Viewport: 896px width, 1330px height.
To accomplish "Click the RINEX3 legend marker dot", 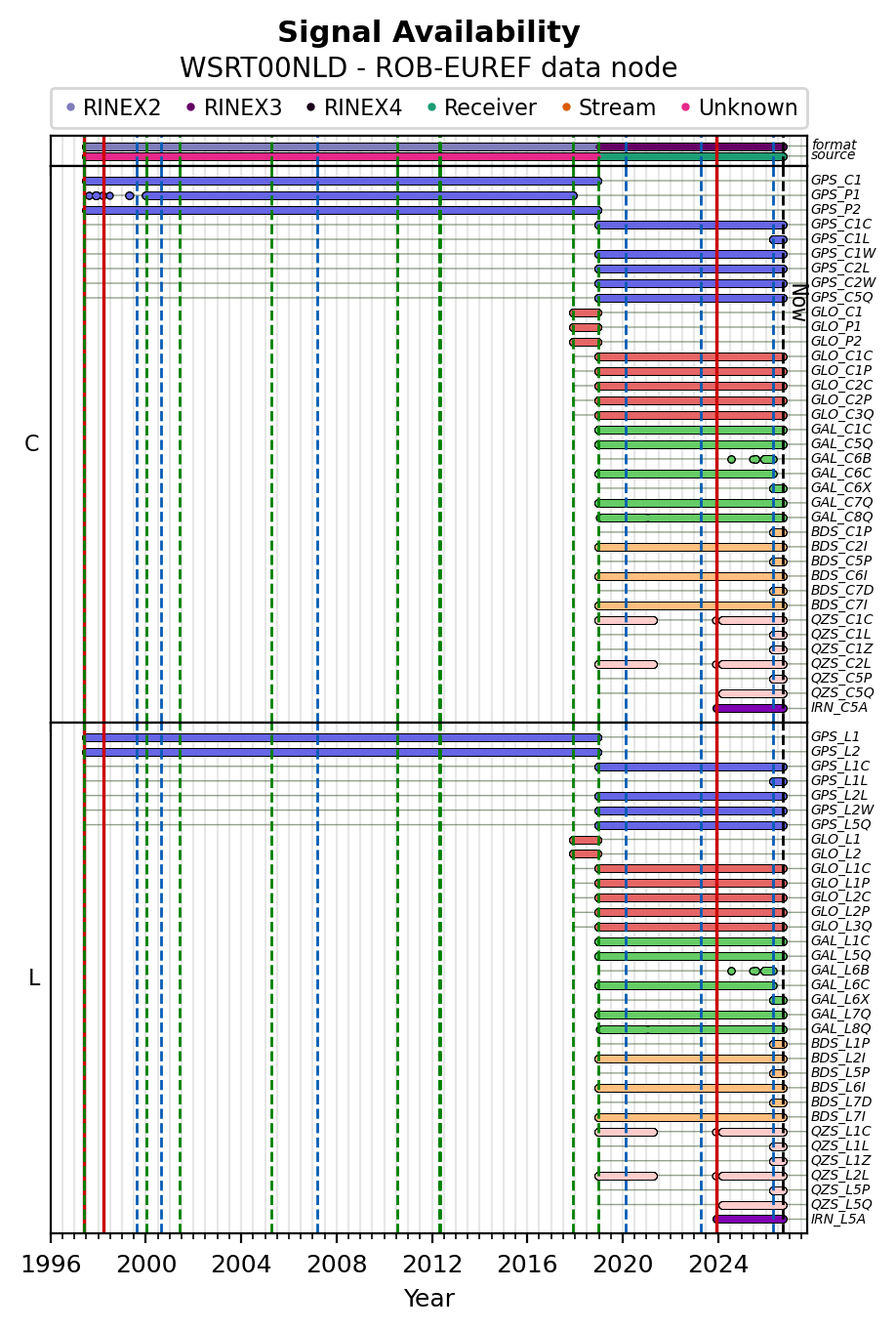I will [191, 107].
